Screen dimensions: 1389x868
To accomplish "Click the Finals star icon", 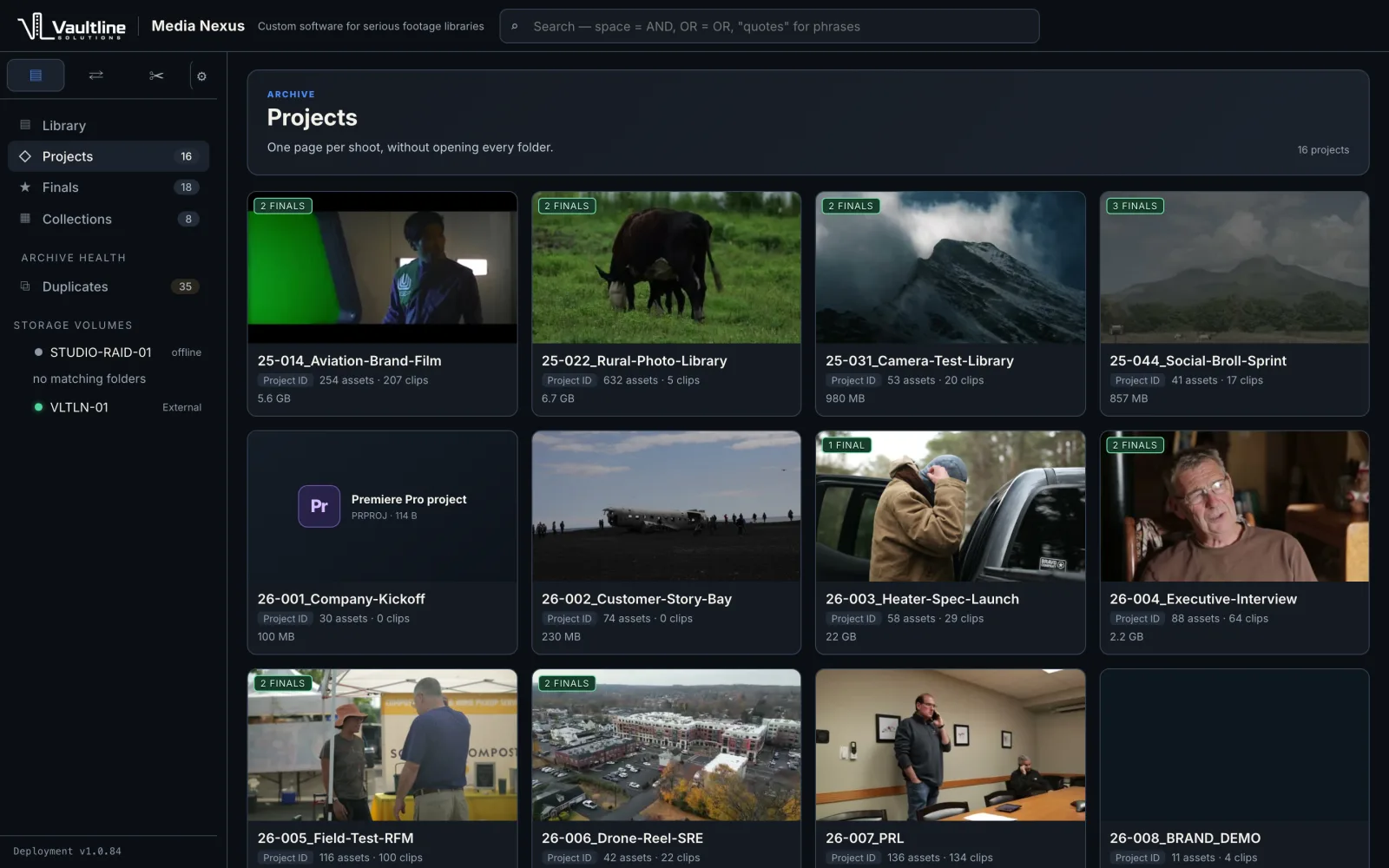I will pyautogui.click(x=25, y=187).
